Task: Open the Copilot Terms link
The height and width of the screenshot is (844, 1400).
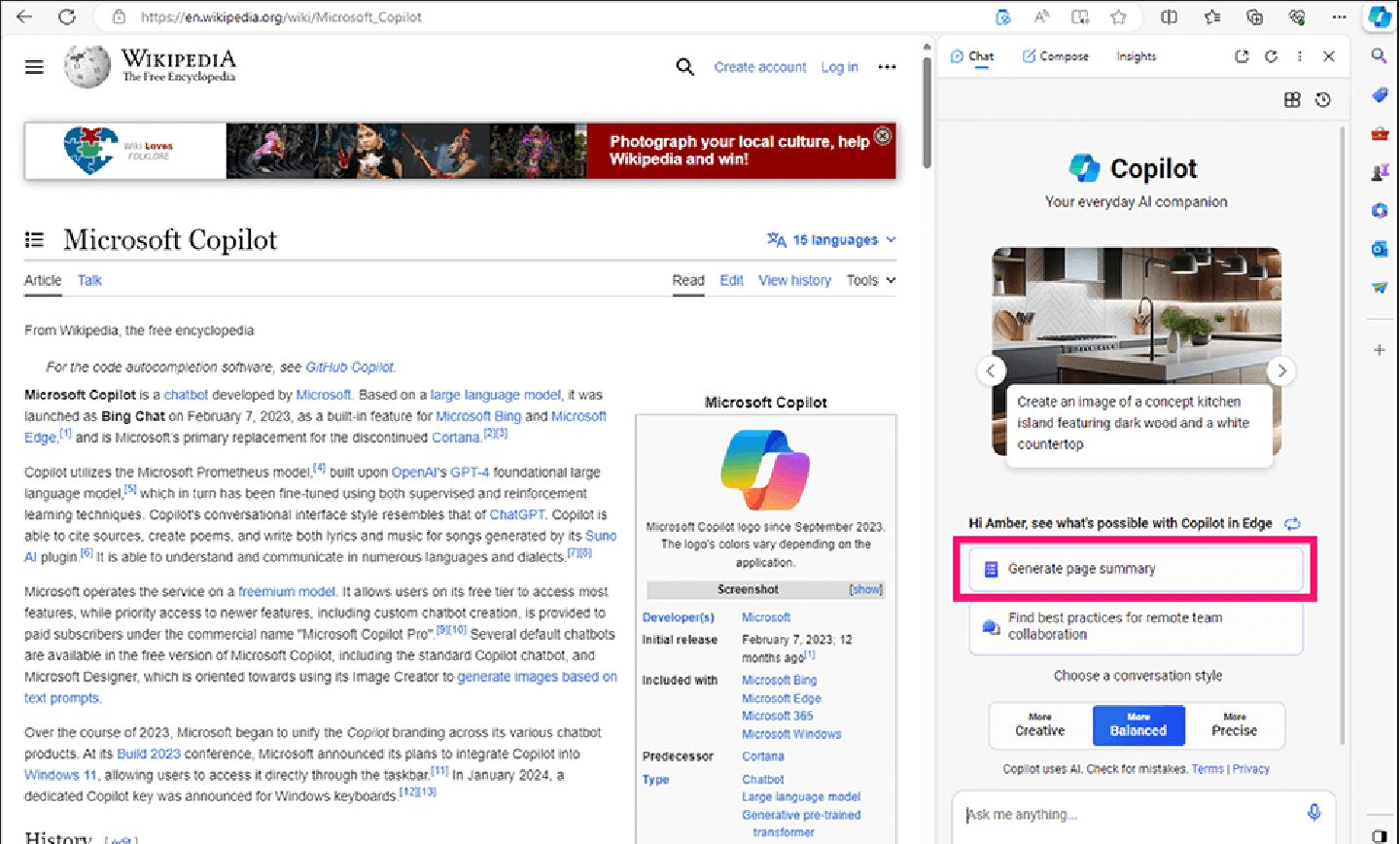Action: 1207,769
